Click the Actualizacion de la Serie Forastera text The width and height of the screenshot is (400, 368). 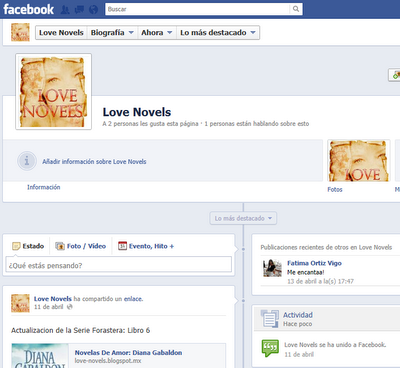point(81,330)
